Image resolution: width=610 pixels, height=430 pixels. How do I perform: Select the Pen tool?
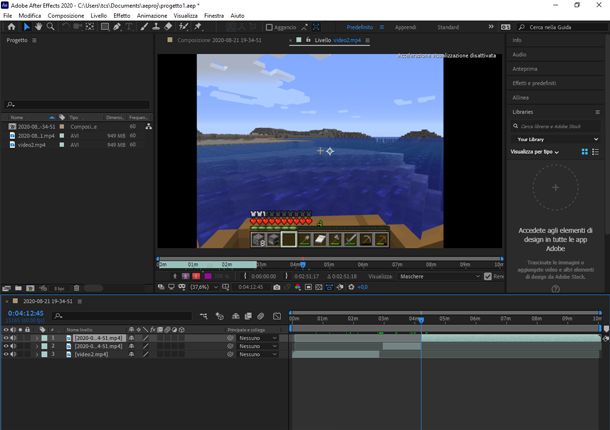point(117,27)
